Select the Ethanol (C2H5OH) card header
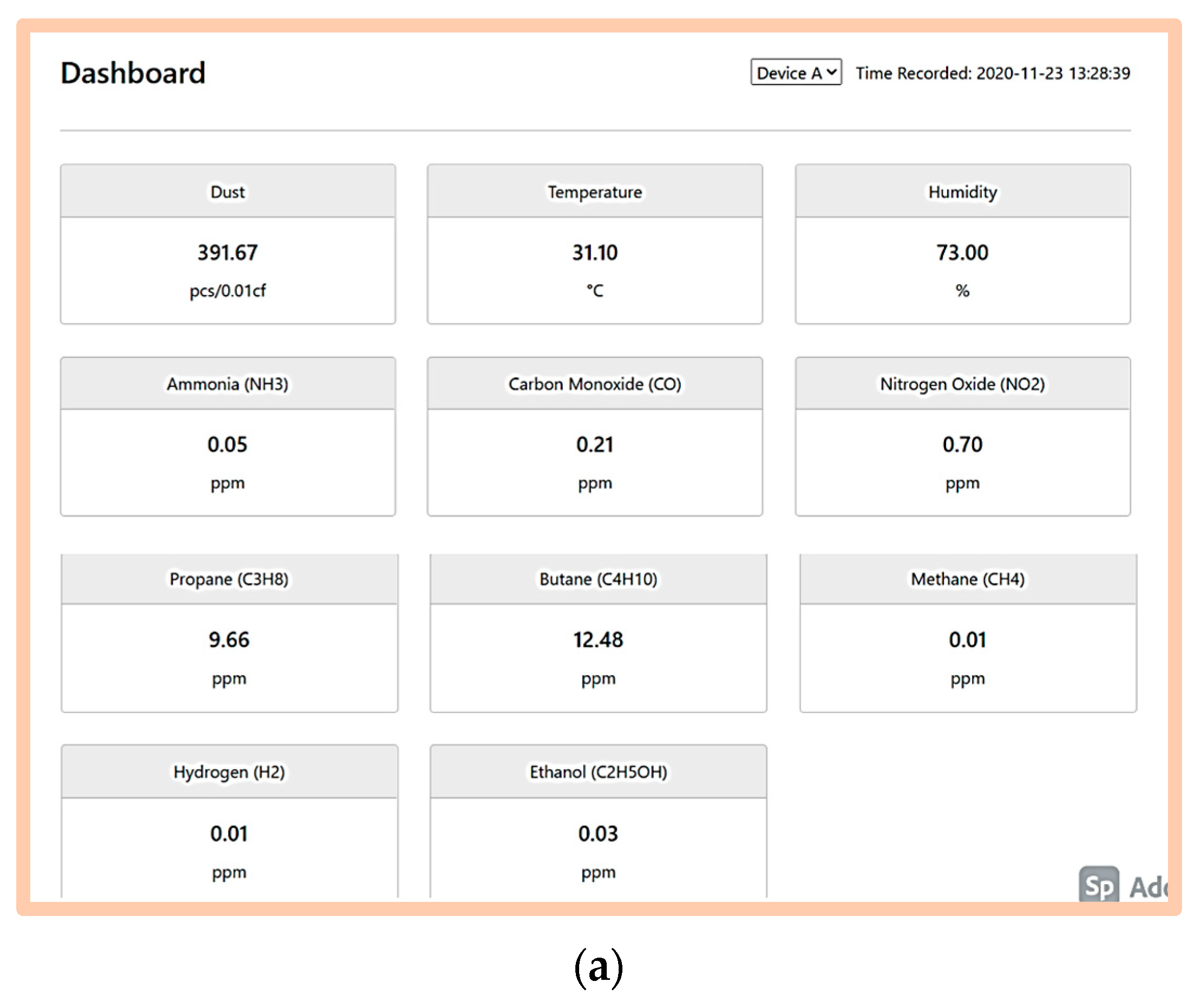1201x1008 pixels. [x=598, y=772]
